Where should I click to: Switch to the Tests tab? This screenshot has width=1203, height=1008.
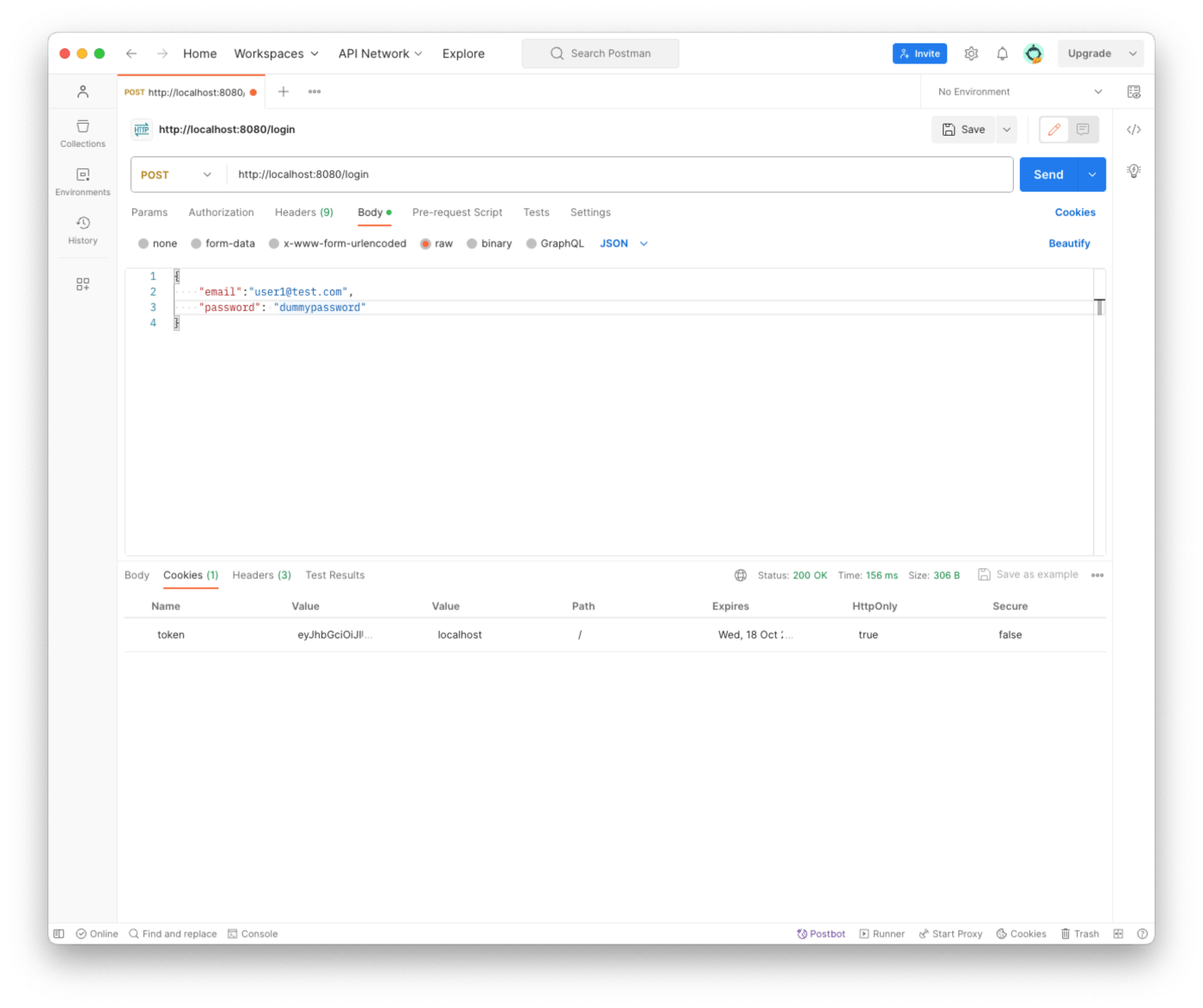pyautogui.click(x=536, y=212)
